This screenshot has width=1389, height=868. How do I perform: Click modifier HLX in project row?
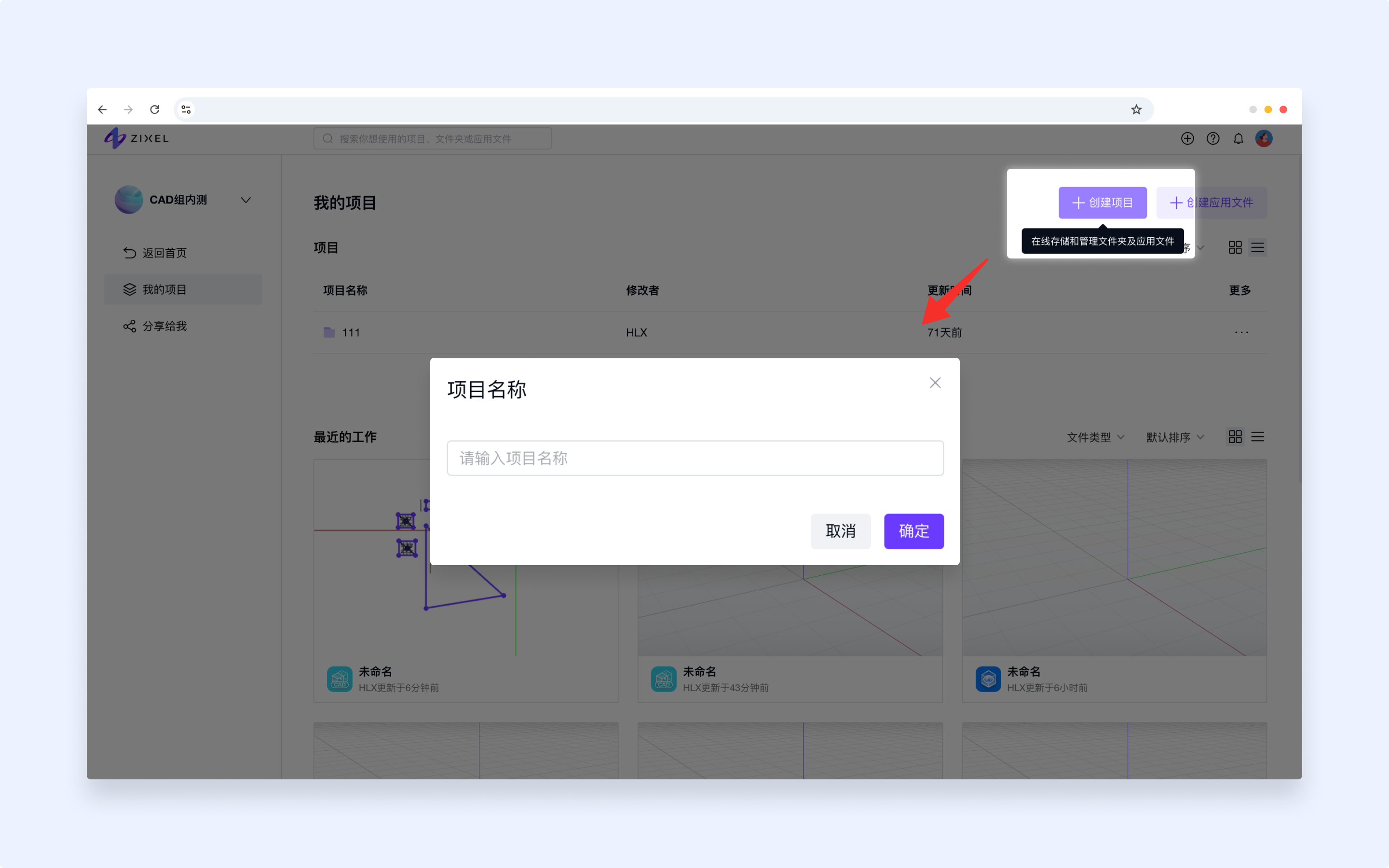[x=637, y=332]
